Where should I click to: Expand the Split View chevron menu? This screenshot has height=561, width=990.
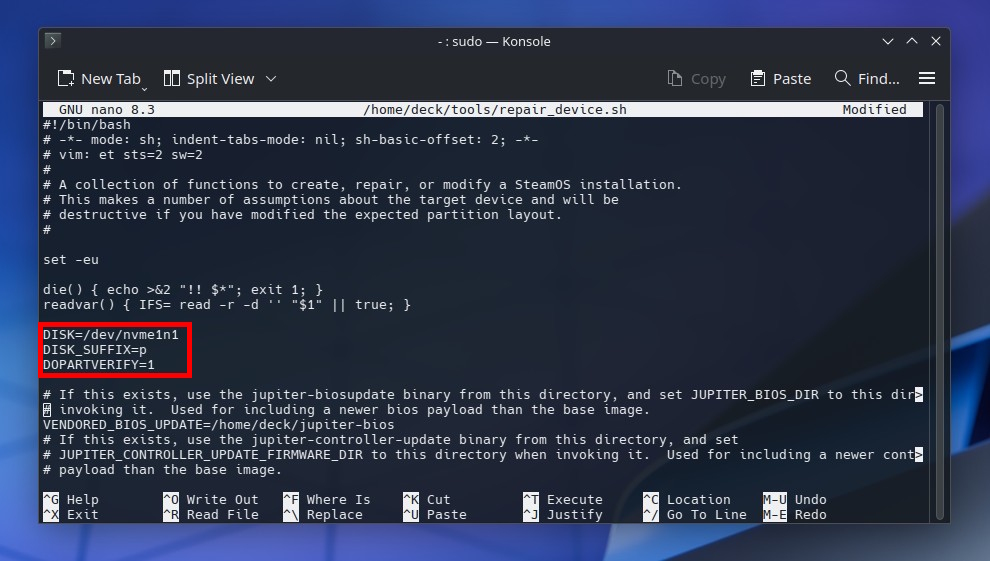pyautogui.click(x=271, y=79)
